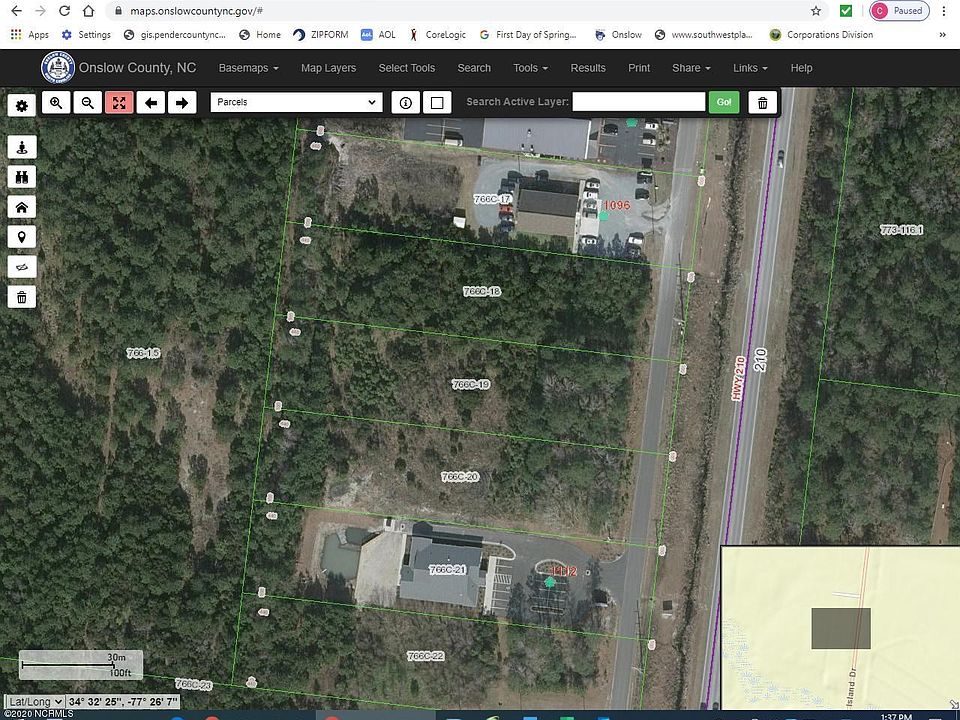Open the Results menu item
Screen dimensions: 960x720
(x=588, y=68)
